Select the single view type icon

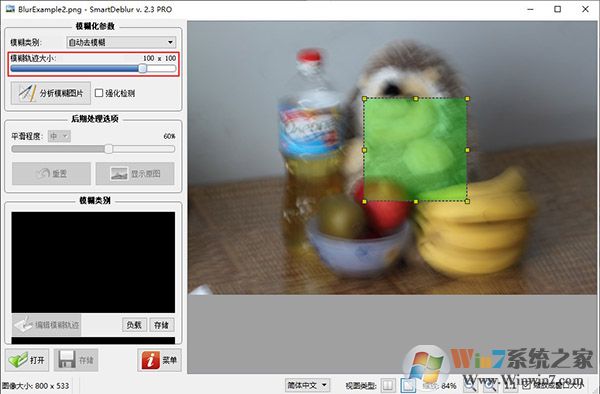coord(408,385)
